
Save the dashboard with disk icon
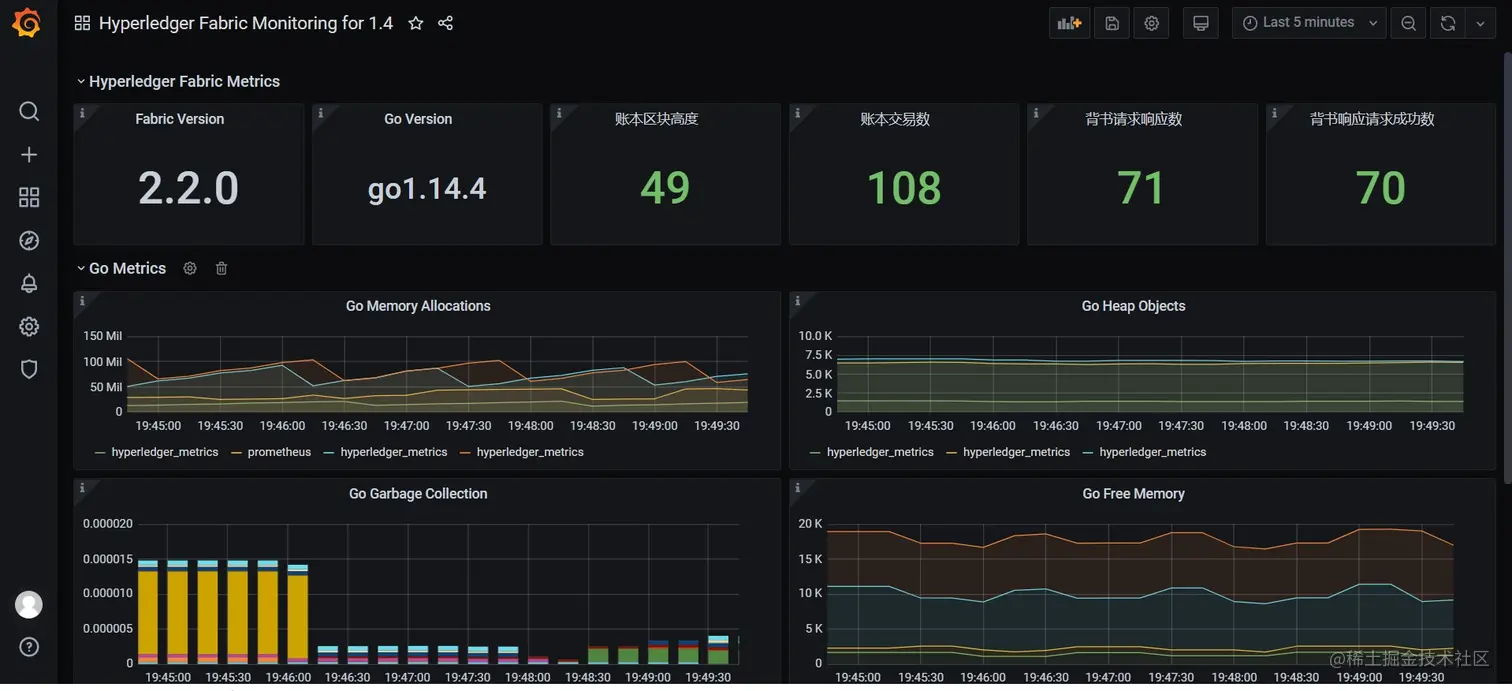[1112, 23]
